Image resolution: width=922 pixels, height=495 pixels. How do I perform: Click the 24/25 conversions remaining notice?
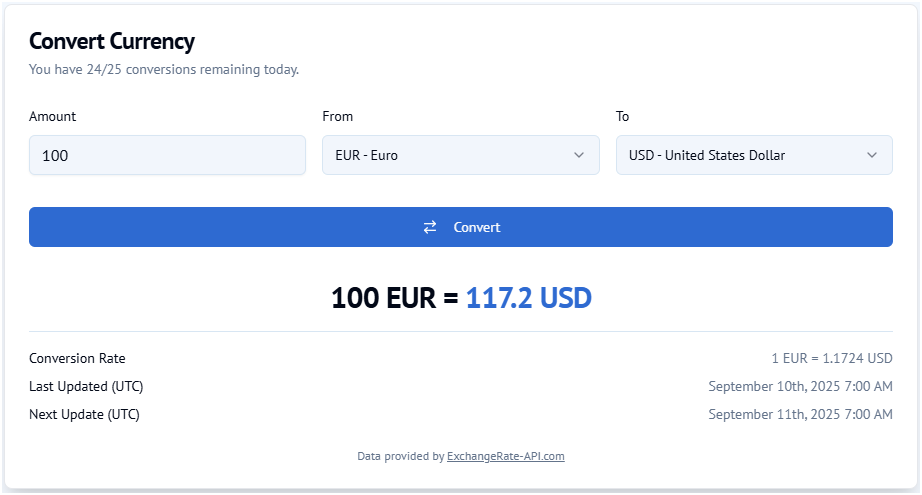[x=164, y=70]
